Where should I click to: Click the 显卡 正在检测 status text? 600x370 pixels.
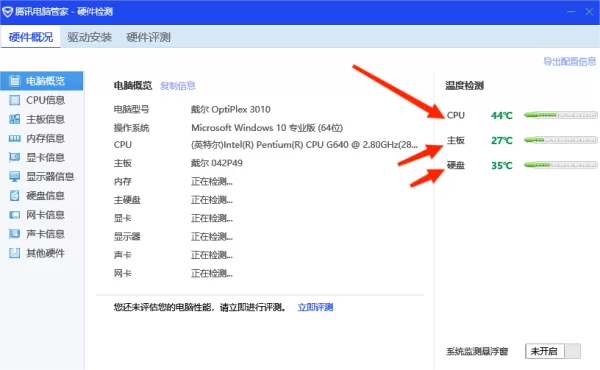pyautogui.click(x=212, y=218)
